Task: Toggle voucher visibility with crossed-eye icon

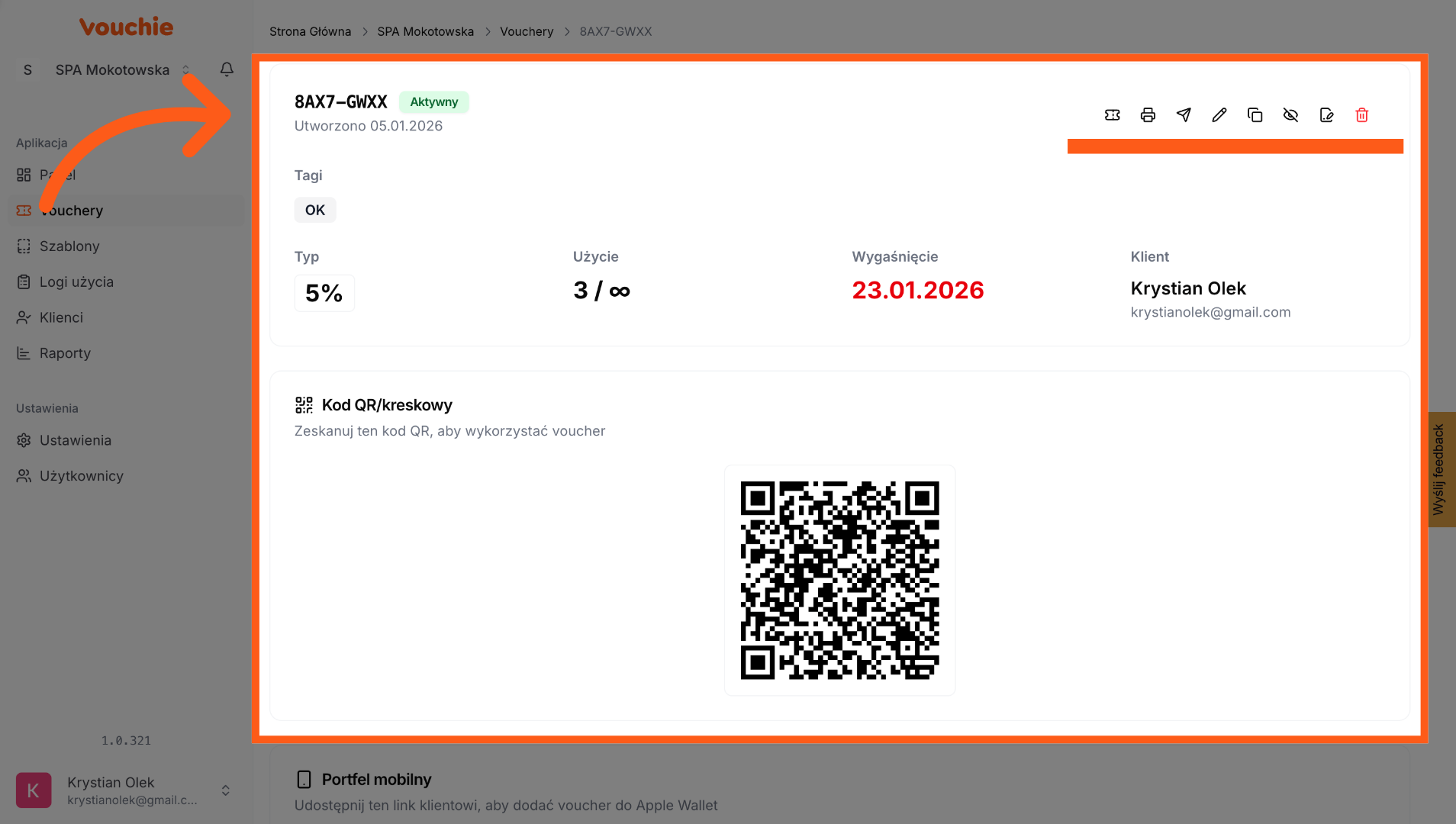Action: click(1290, 115)
